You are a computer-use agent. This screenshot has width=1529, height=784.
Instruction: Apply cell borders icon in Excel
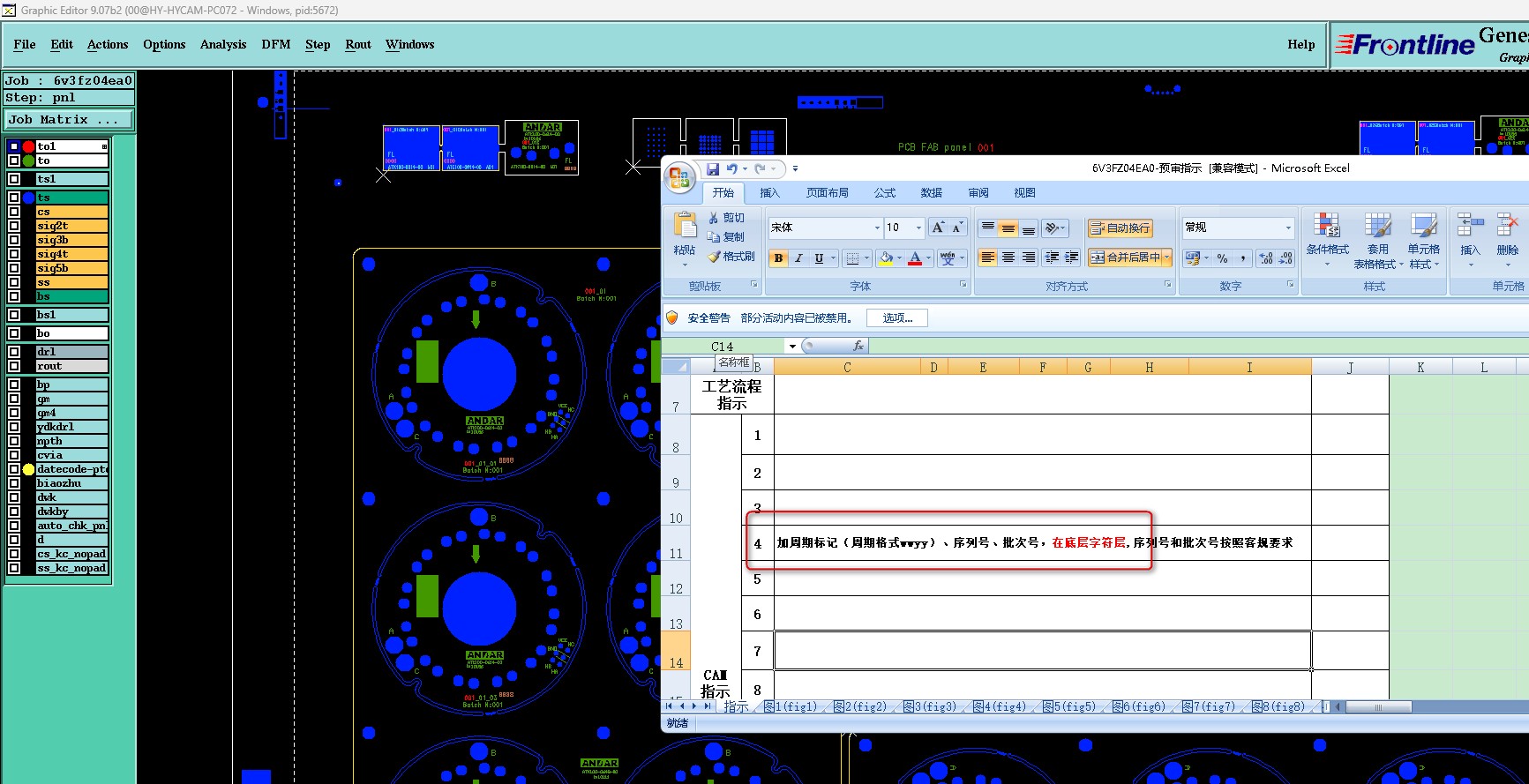pos(851,258)
